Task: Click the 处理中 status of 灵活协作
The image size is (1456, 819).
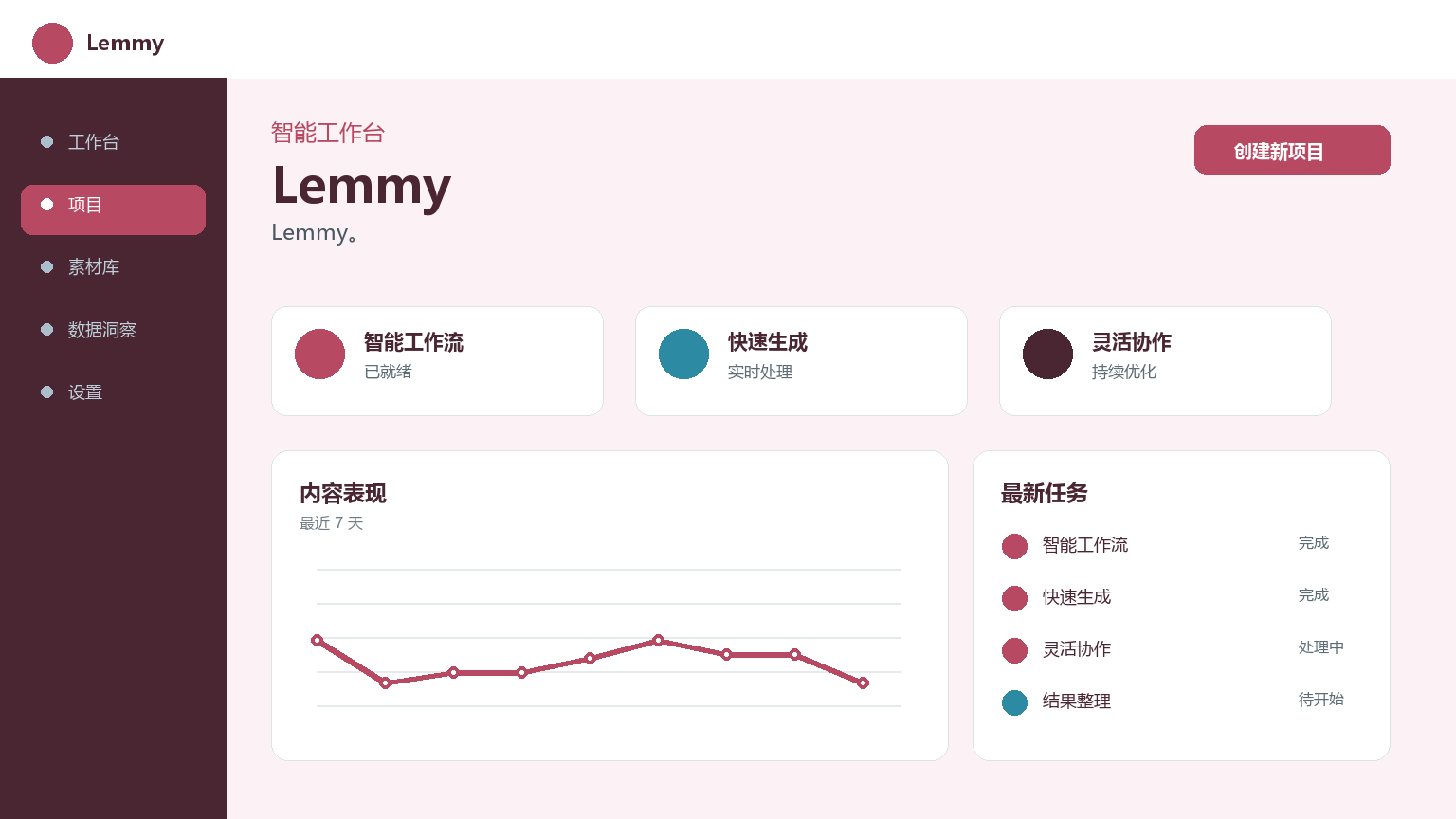Action: pos(1320,647)
